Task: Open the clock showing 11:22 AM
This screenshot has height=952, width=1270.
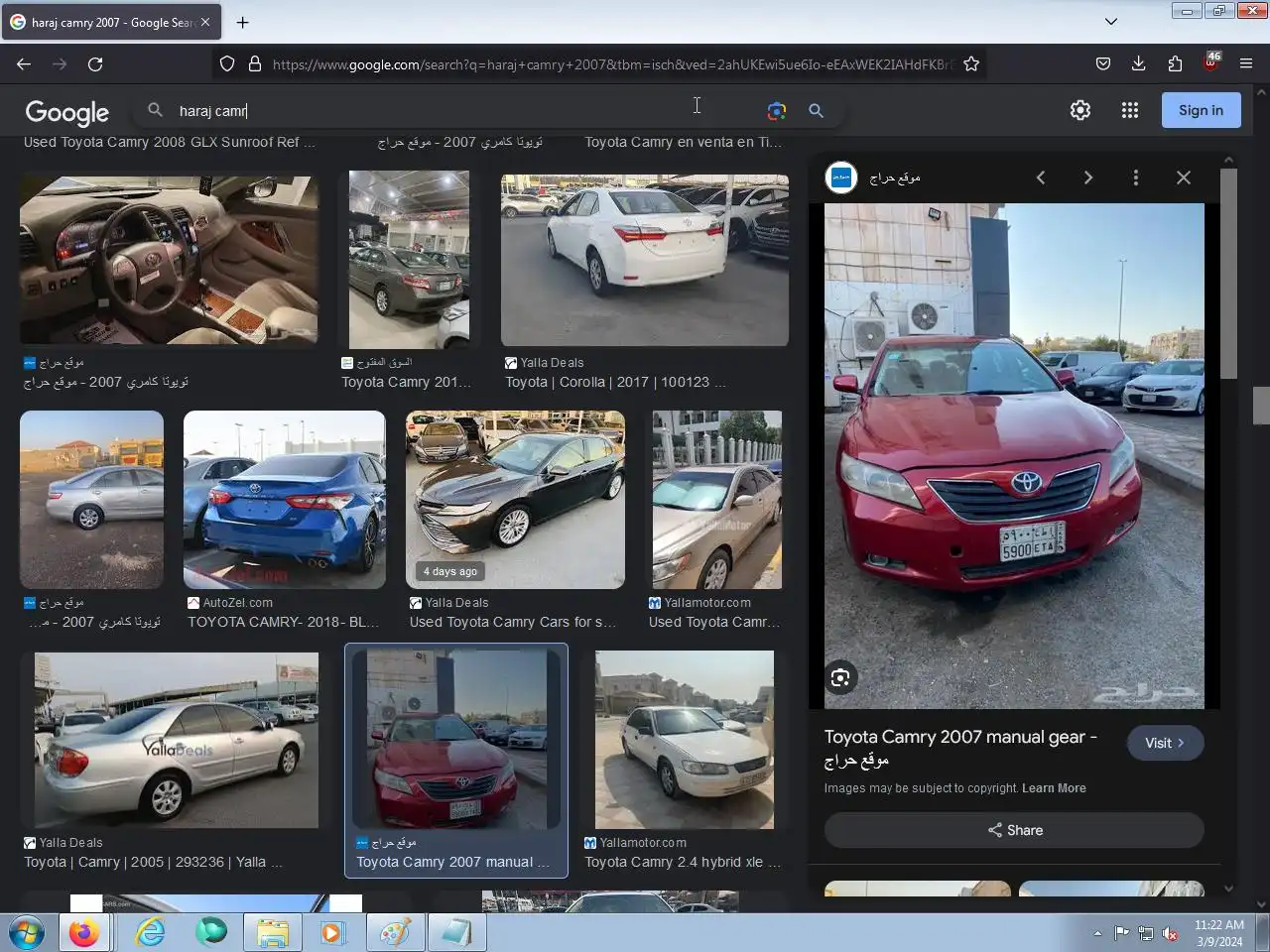Action: [x=1219, y=933]
